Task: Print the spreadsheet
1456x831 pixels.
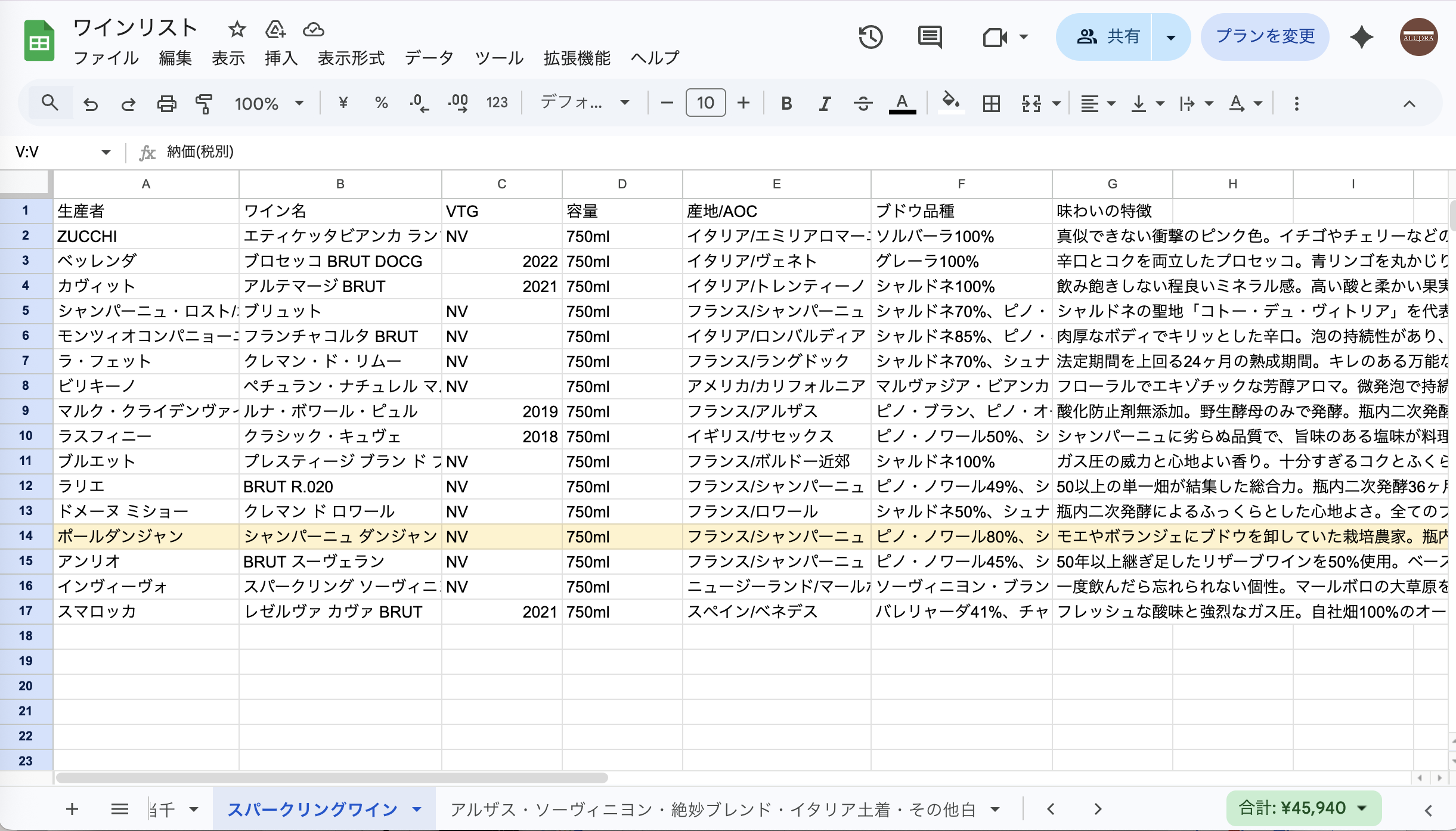Action: (x=166, y=104)
